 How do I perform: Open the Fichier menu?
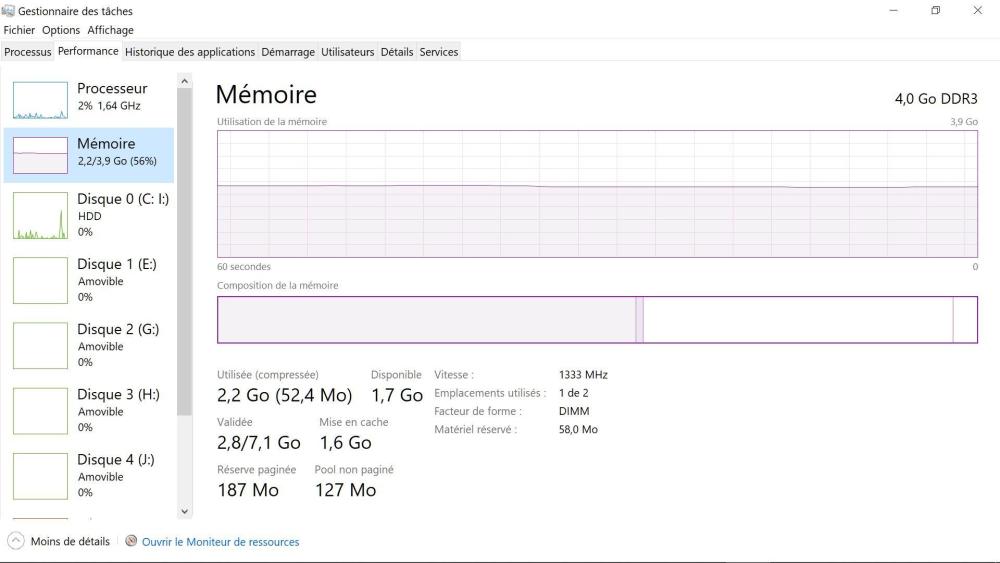19,30
